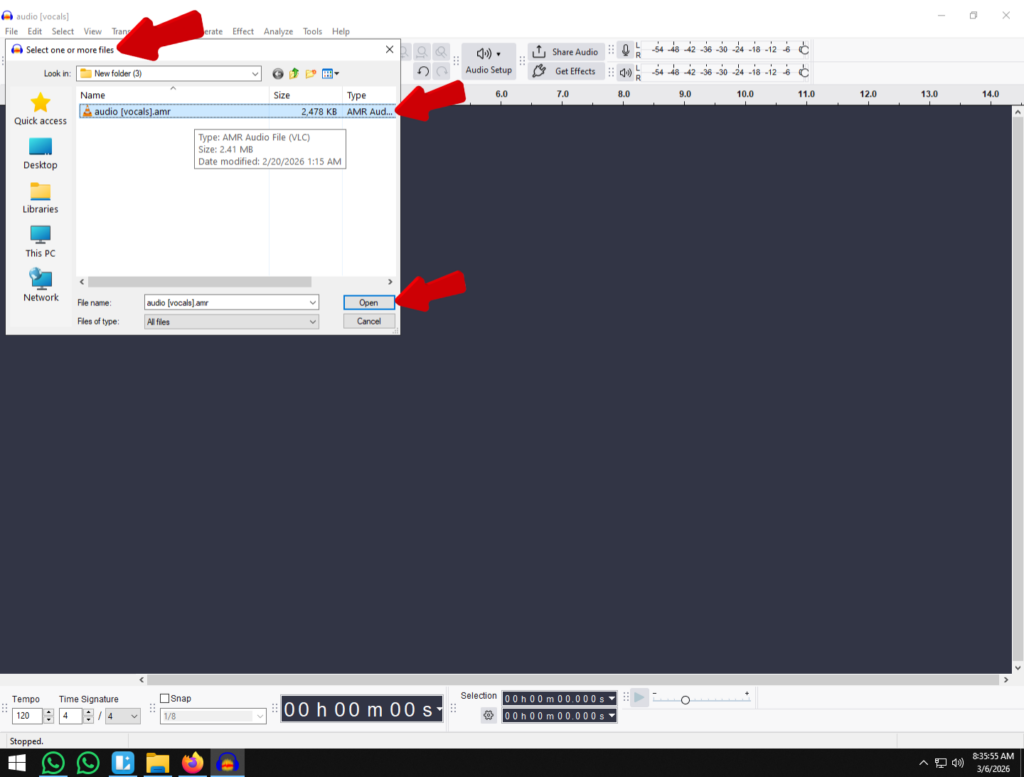The height and width of the screenshot is (777, 1024).
Task: Go up one folder level in dialog
Action: [294, 73]
